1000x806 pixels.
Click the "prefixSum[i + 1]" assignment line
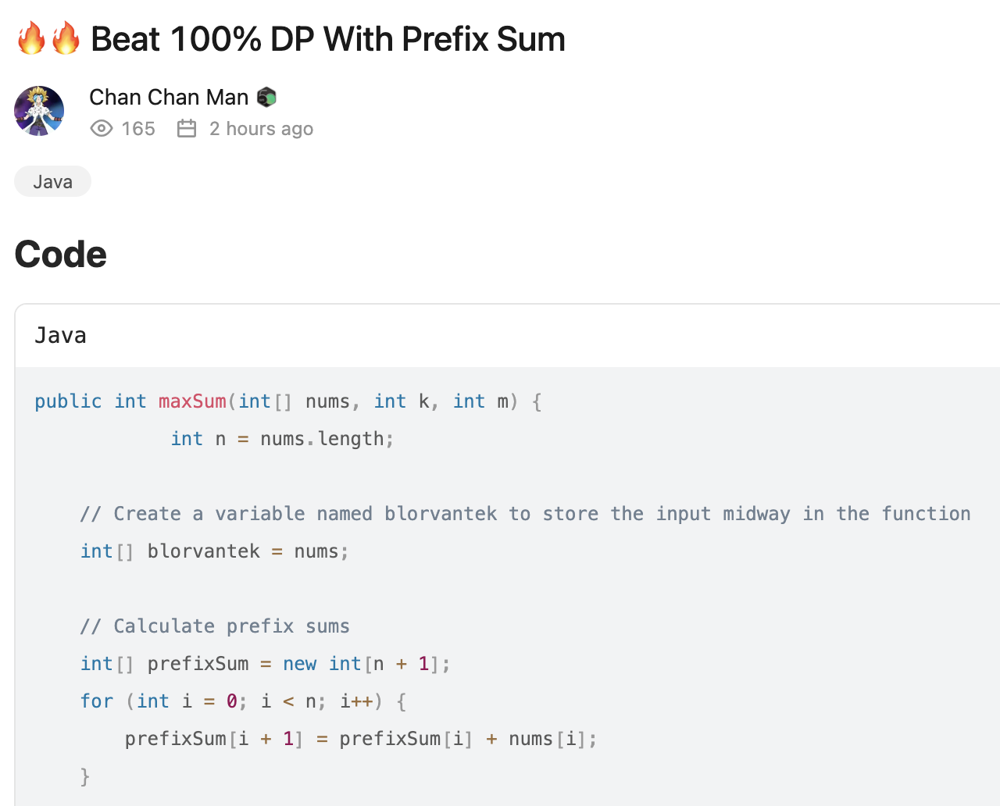[x=360, y=739]
